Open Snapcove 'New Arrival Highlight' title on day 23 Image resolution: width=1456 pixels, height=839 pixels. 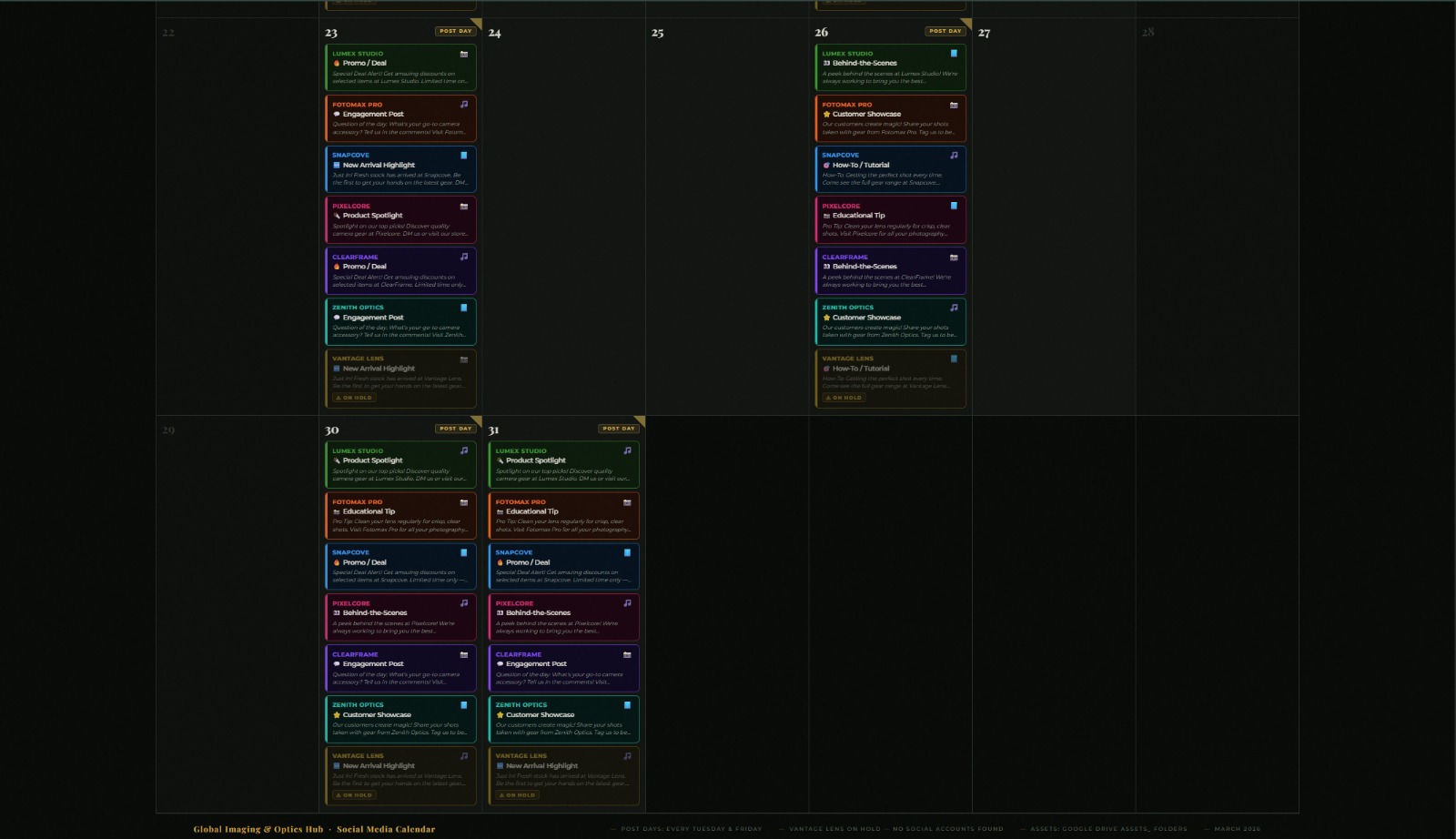379,166
